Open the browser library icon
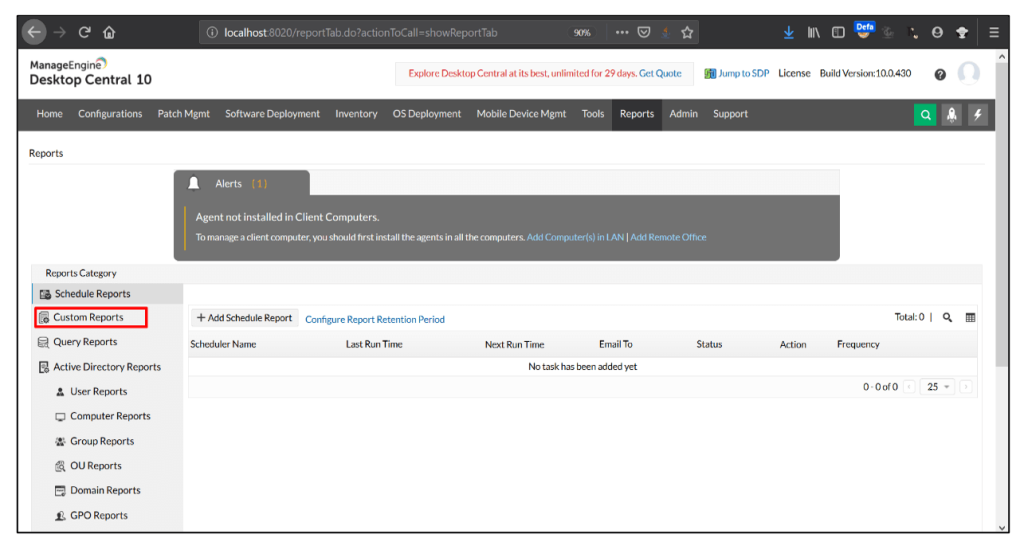This screenshot has width=1024, height=550. [x=813, y=32]
